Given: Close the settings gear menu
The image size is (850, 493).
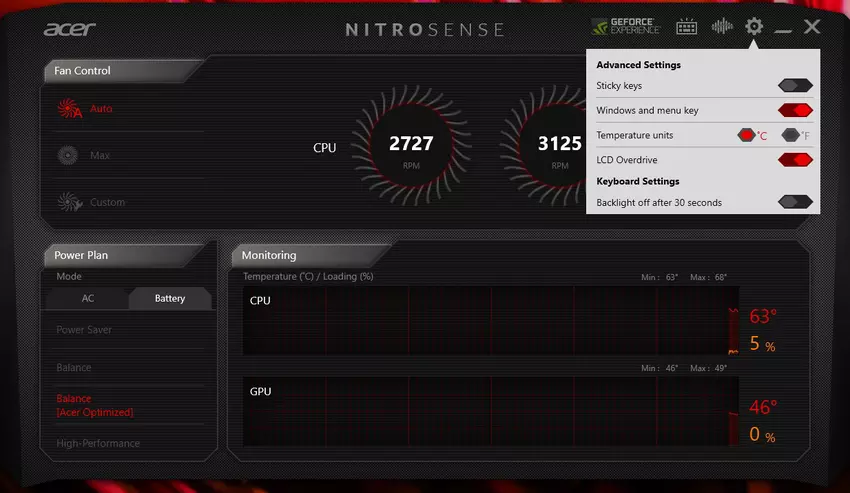Looking at the screenshot, I should (x=754, y=27).
